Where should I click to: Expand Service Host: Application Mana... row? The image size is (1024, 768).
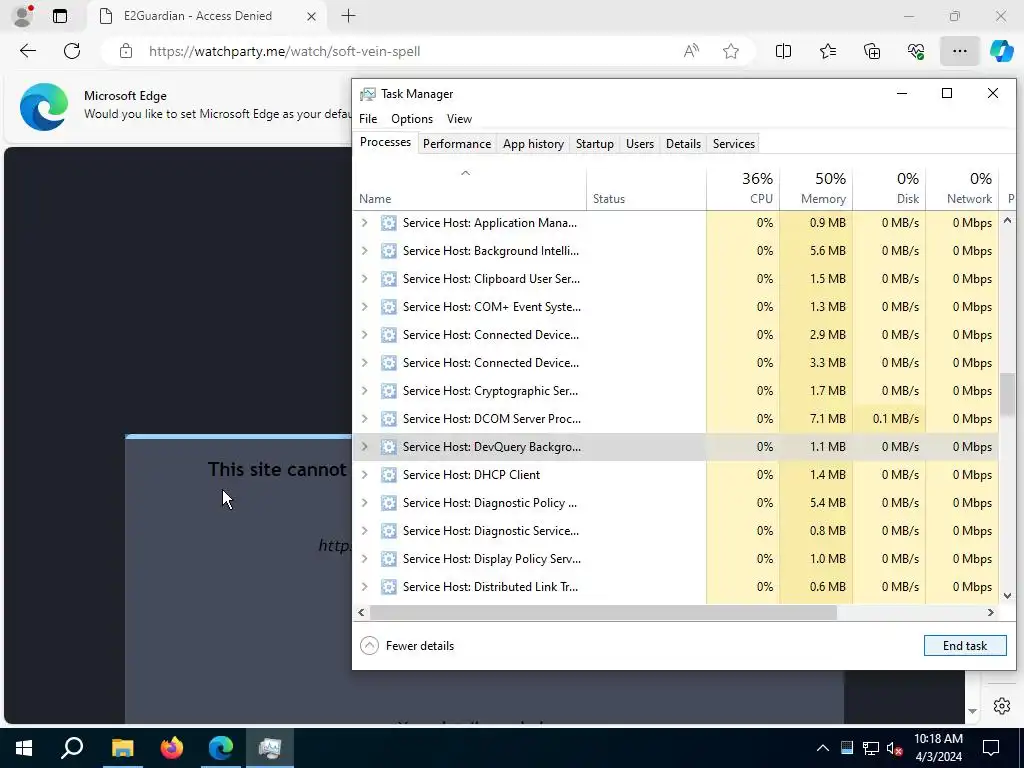[364, 223]
